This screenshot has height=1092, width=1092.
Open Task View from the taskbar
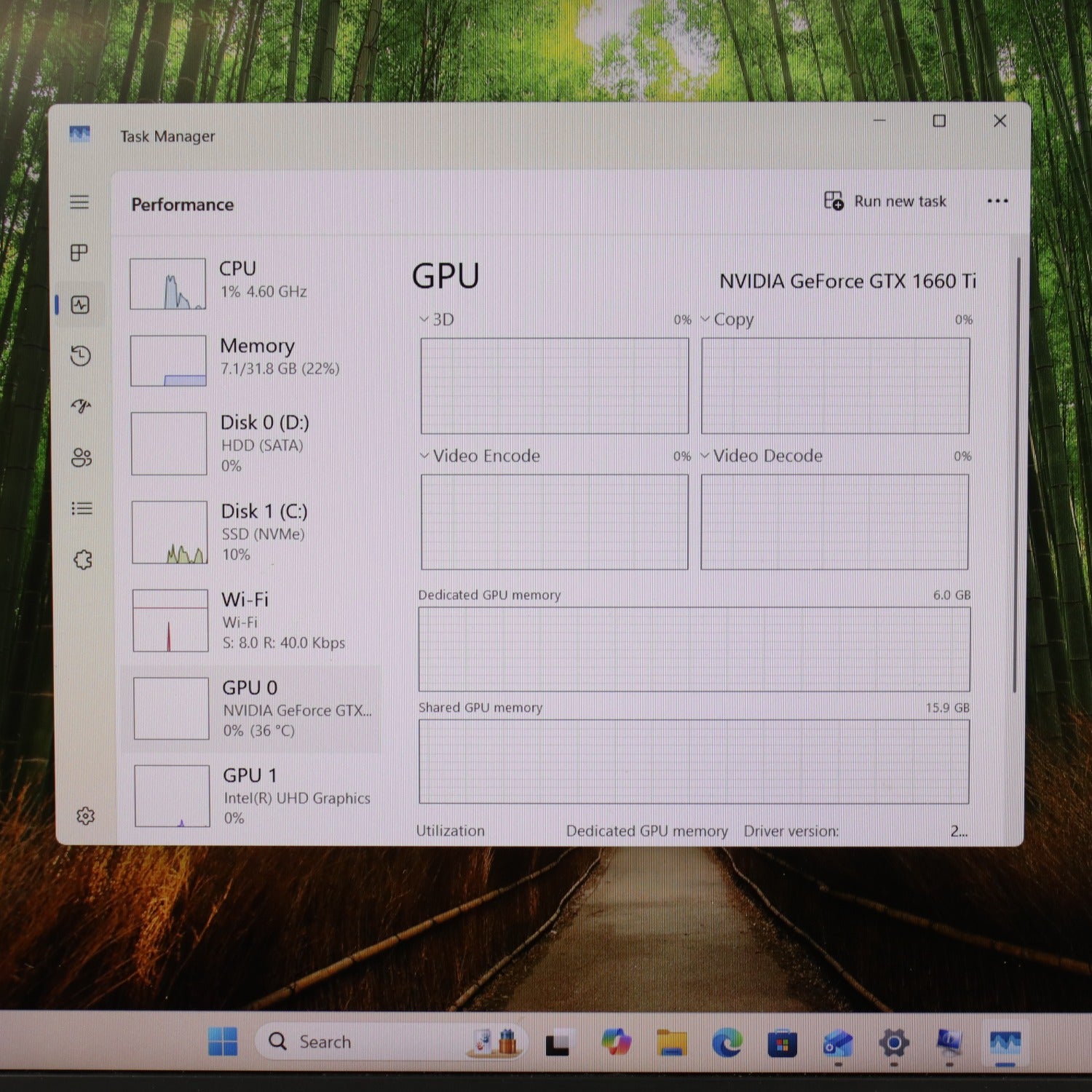click(x=558, y=1045)
